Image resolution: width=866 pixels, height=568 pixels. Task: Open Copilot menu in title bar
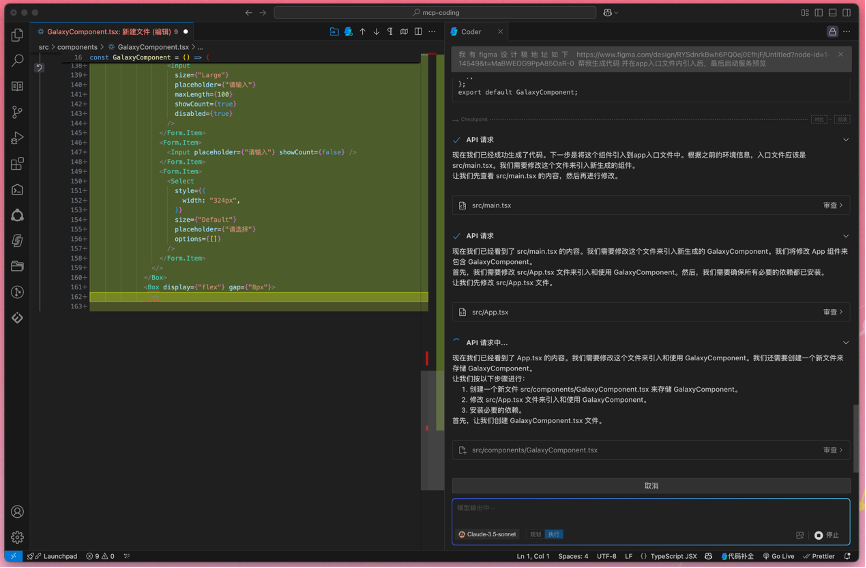point(610,12)
